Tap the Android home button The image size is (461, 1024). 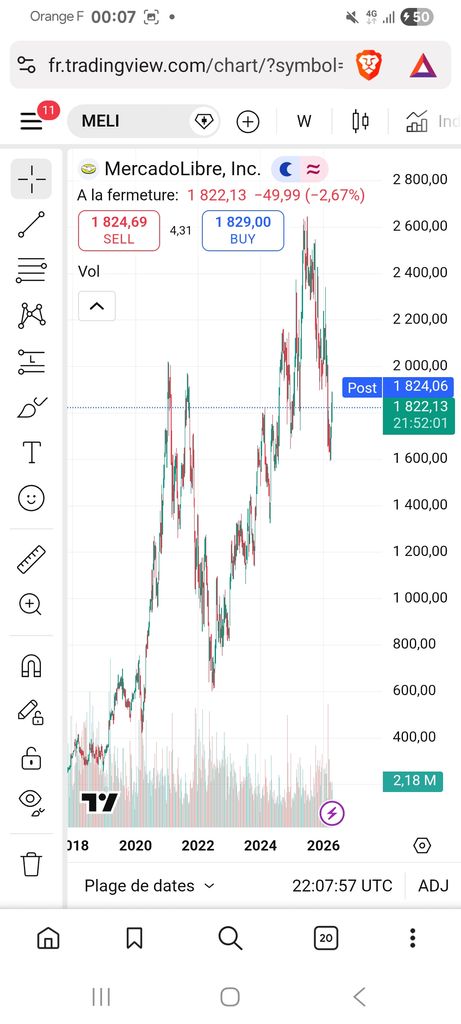(x=230, y=997)
